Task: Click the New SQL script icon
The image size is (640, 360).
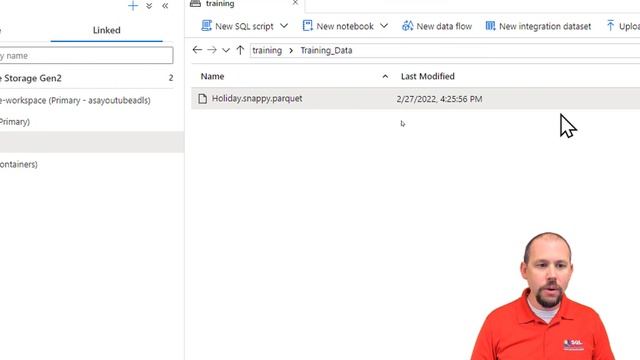Action: click(x=207, y=26)
